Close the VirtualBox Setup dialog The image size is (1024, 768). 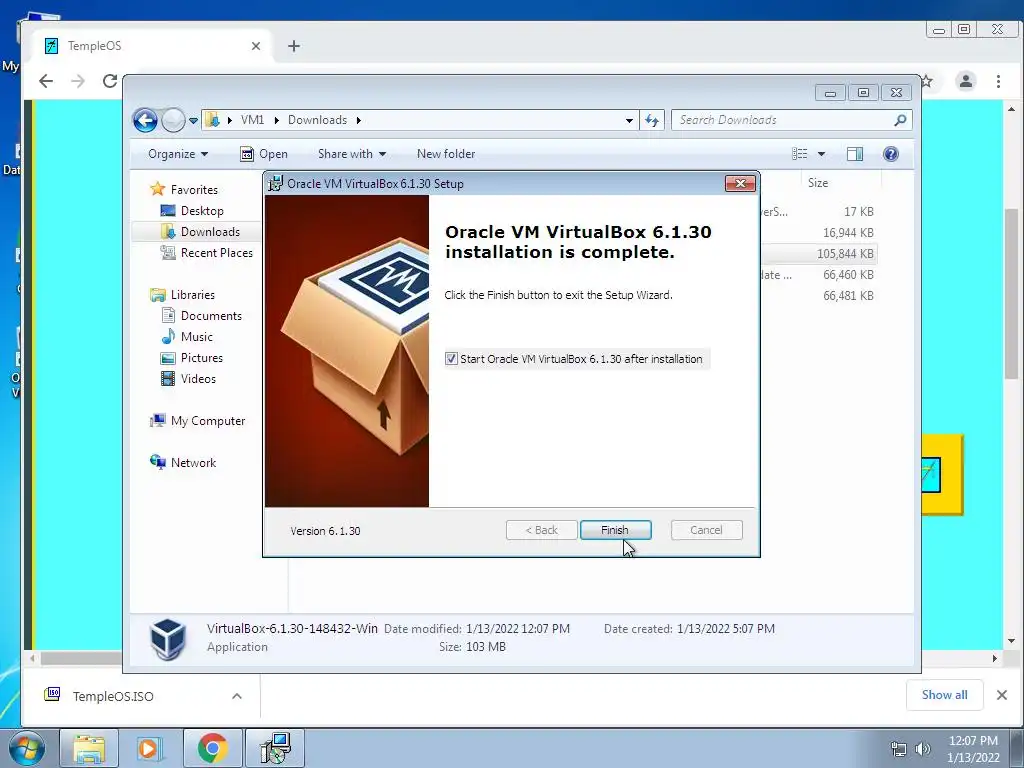click(740, 184)
